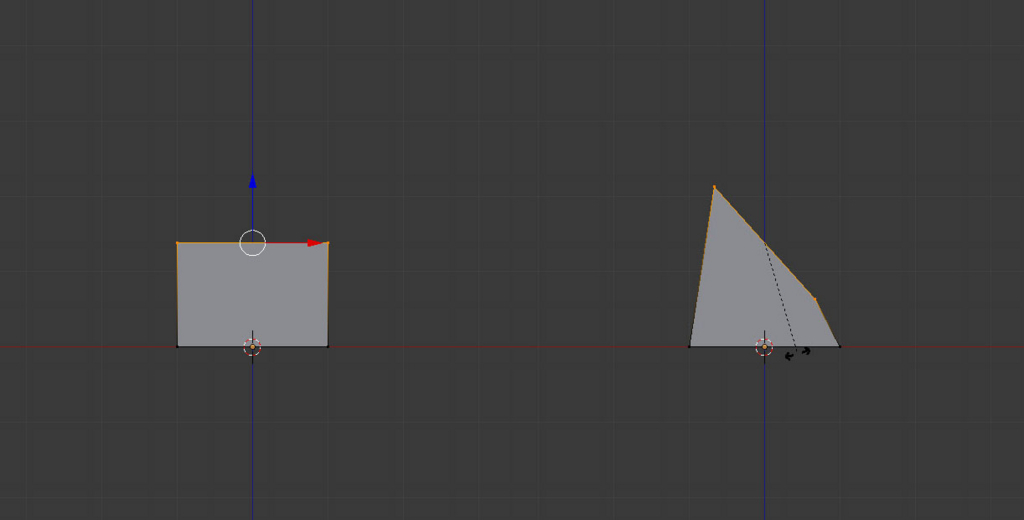Select the bottom-right vertex of the square

[328, 346]
